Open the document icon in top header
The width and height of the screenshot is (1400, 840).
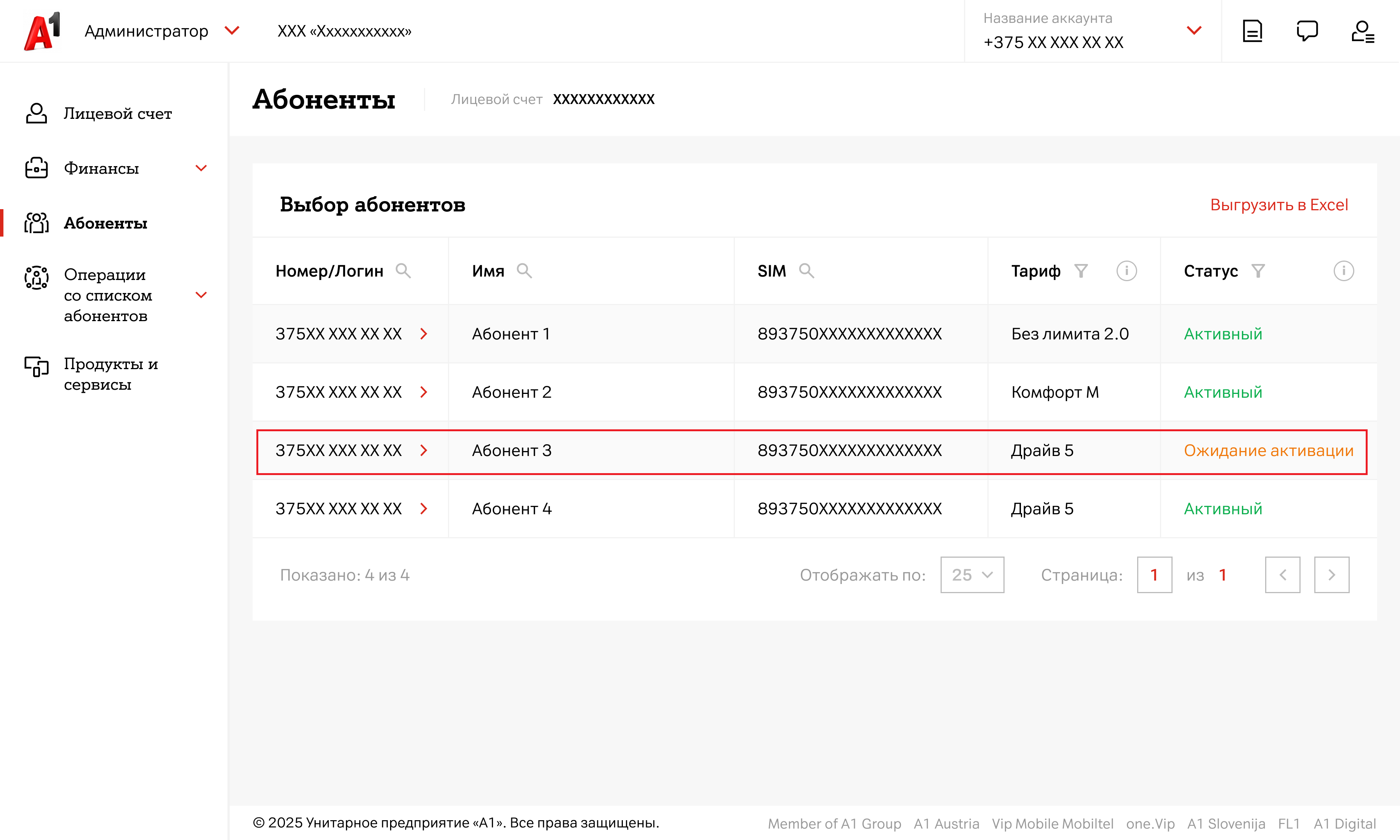1252,31
